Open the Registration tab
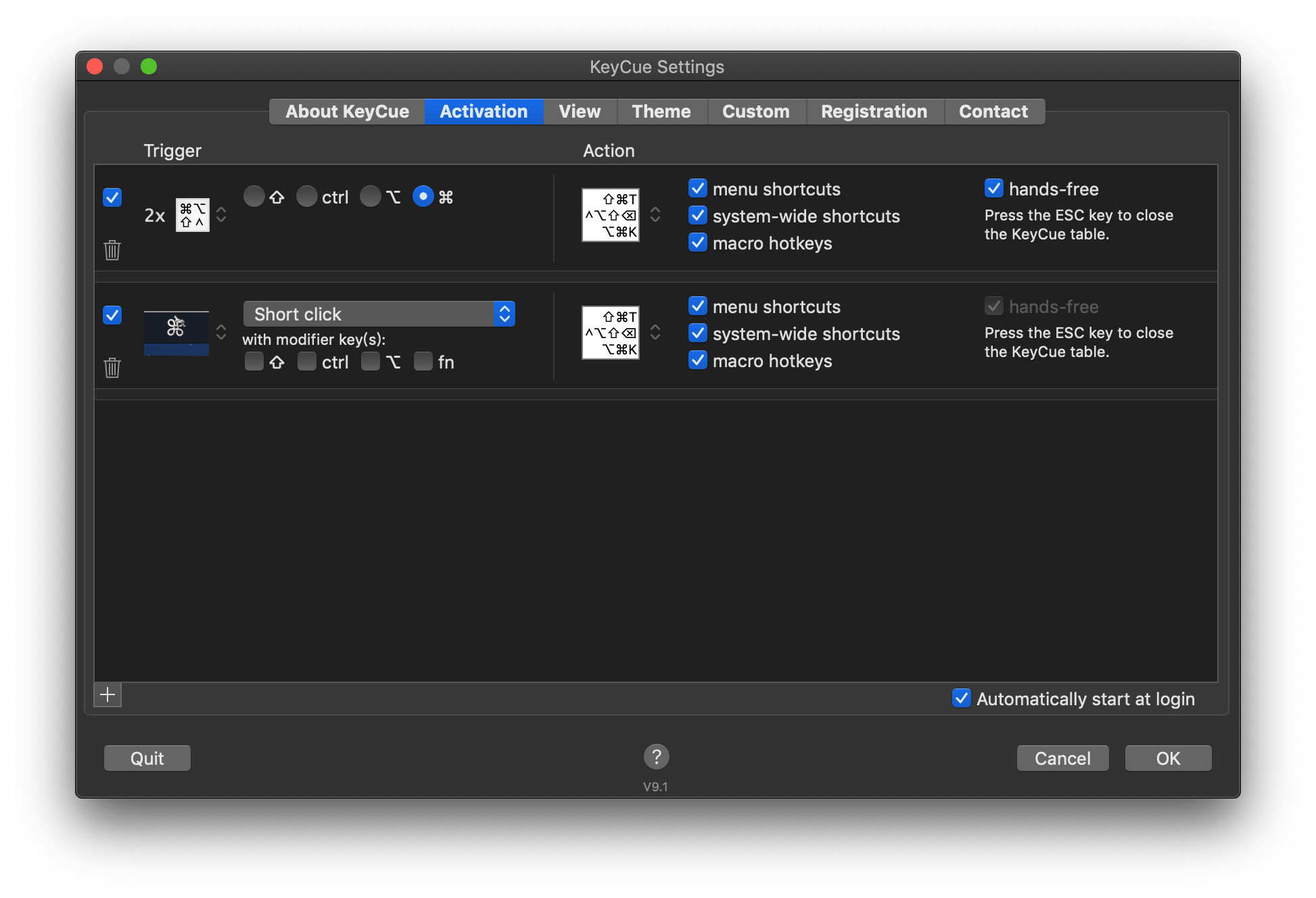Screen dimensions: 1316x898 tap(875, 112)
